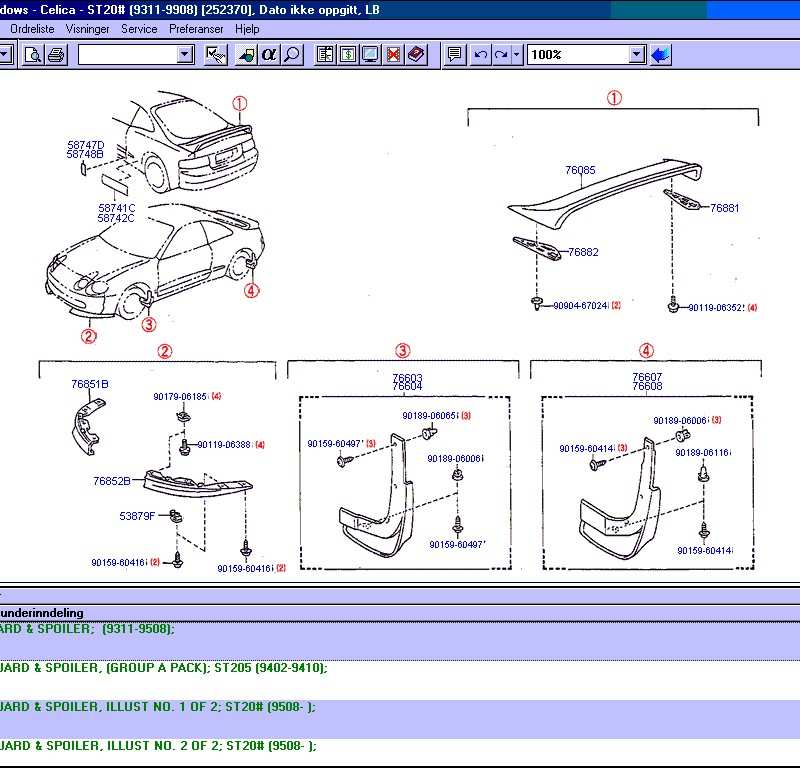Click part number 90904-67024 label
Screen dimensions: 800x768
tap(580, 306)
